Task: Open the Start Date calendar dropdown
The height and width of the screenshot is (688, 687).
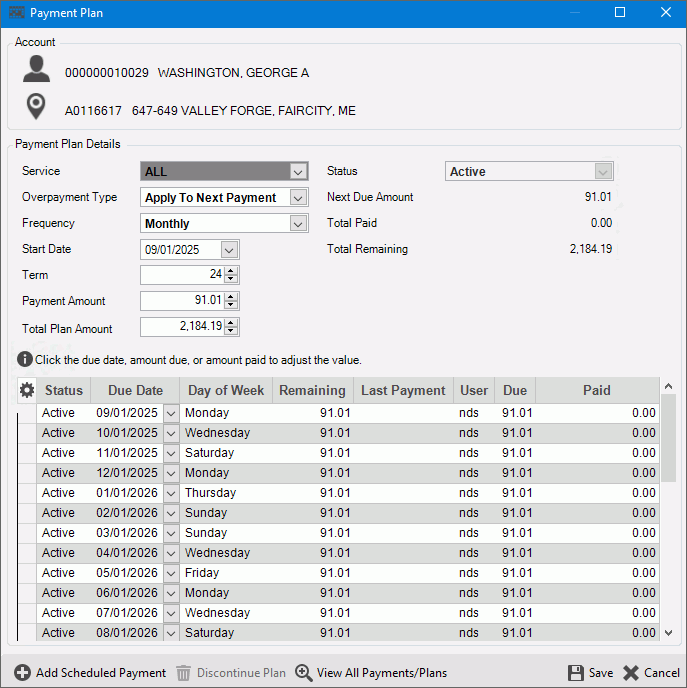Action: click(229, 250)
